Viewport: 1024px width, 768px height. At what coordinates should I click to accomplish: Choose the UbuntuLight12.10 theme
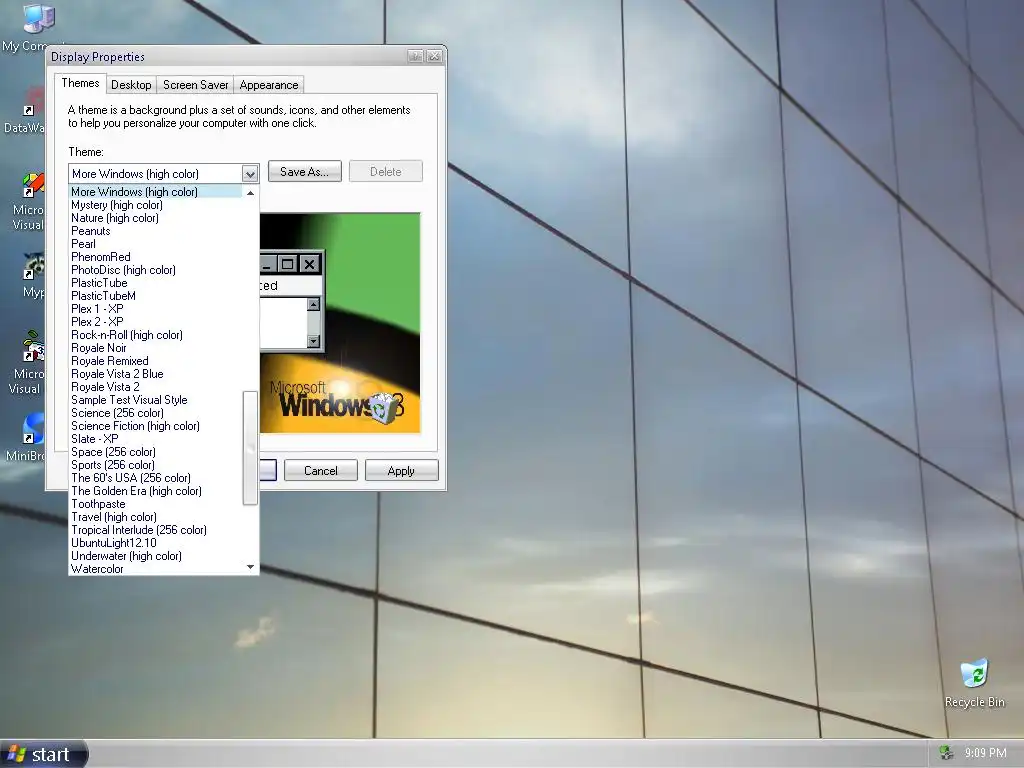click(x=155, y=543)
